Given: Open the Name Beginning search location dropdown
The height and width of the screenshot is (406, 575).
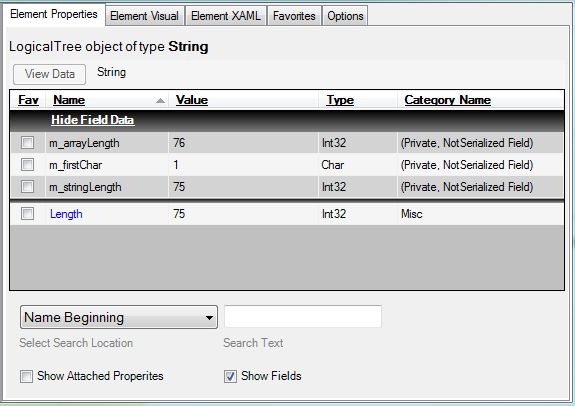Looking at the screenshot, I should [119, 317].
